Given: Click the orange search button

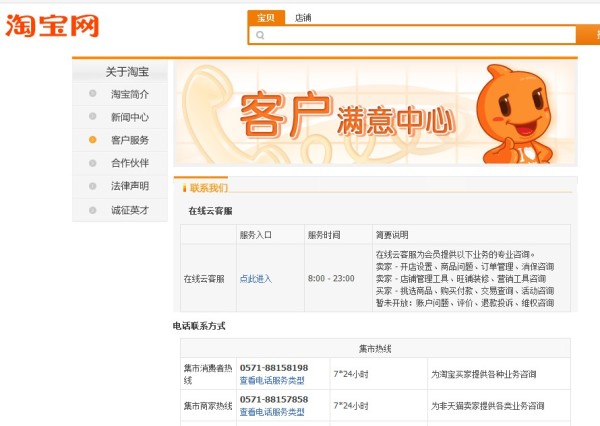Looking at the screenshot, I should [x=588, y=35].
